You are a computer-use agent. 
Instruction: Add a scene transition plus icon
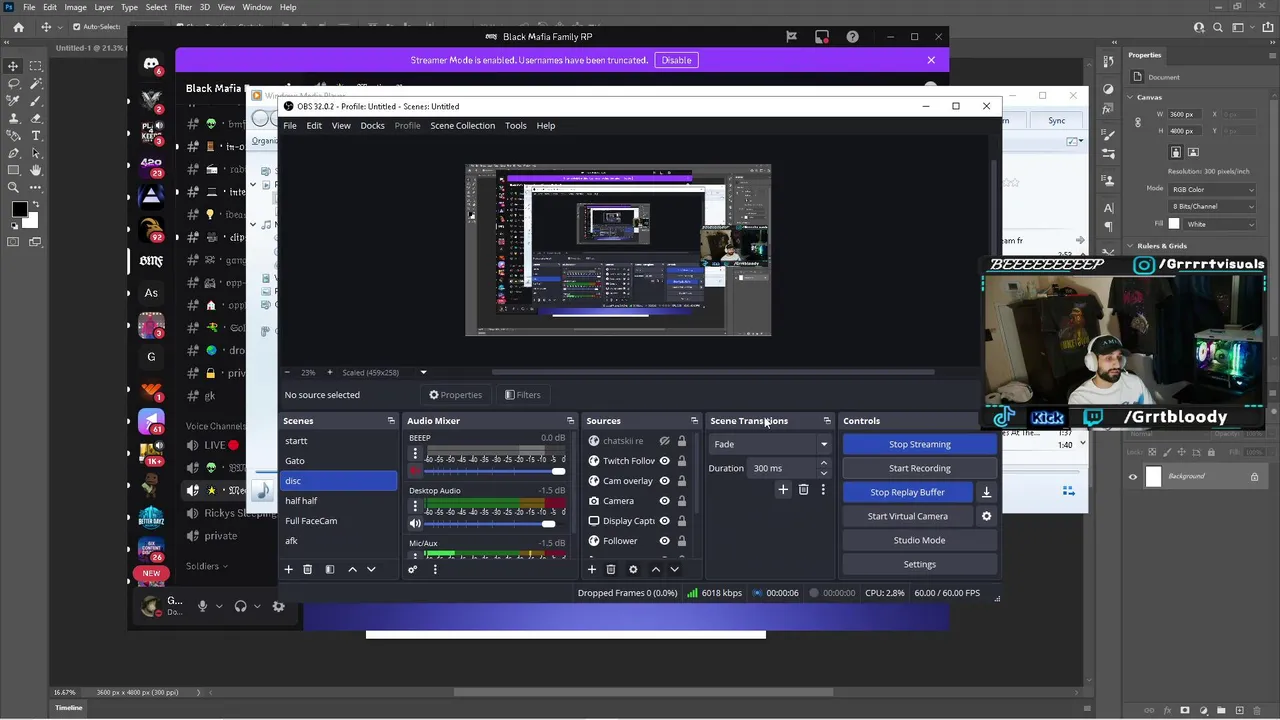click(x=783, y=490)
